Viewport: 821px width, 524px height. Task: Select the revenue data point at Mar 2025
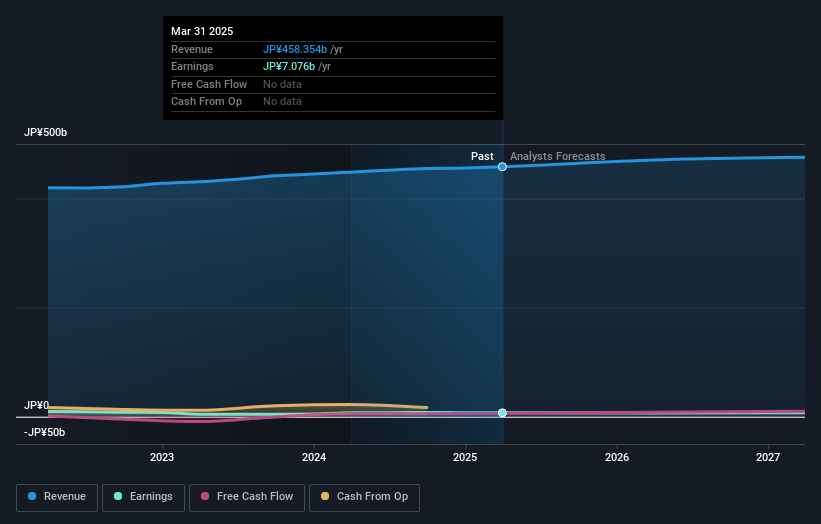coord(502,166)
